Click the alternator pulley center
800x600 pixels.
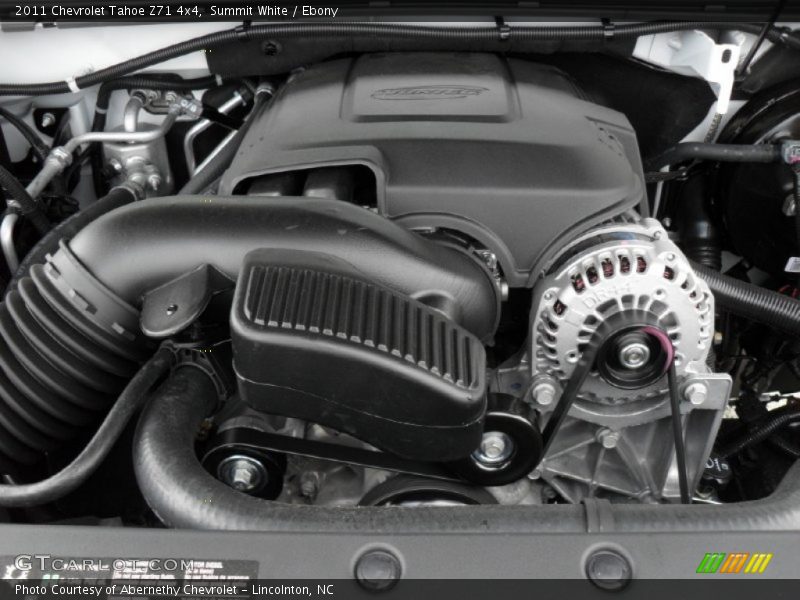(x=633, y=353)
